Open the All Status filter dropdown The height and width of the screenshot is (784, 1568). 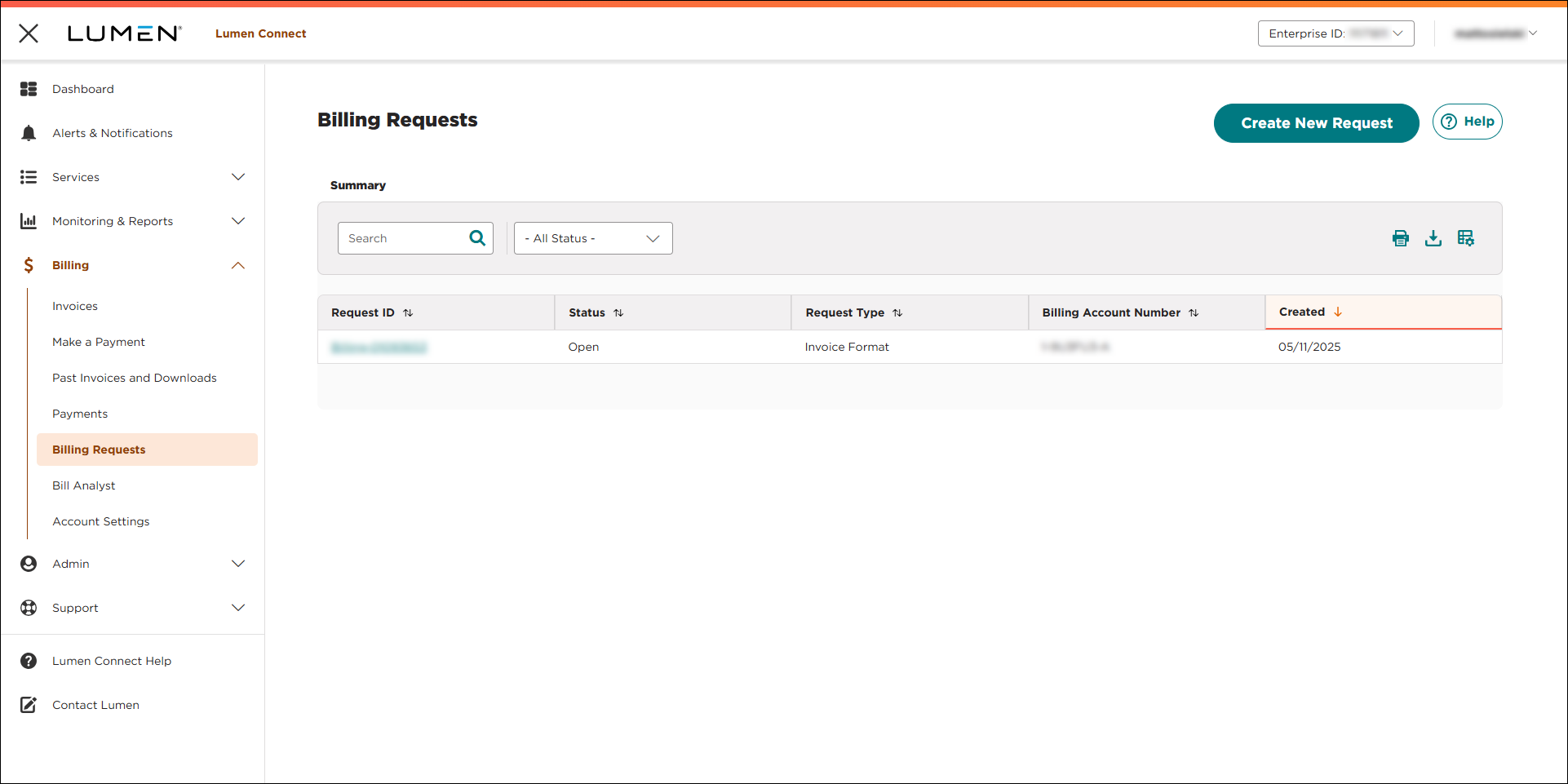[x=593, y=237]
